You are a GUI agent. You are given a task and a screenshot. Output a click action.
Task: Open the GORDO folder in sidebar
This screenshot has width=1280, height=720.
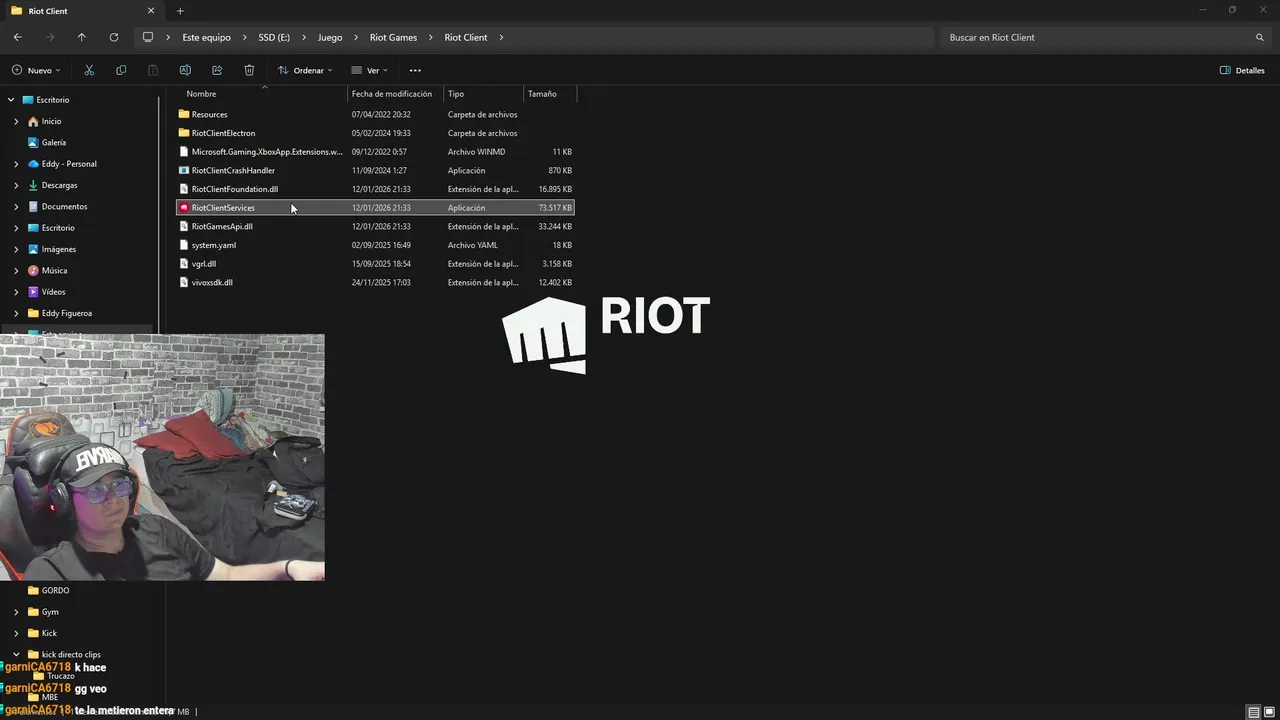(x=55, y=590)
